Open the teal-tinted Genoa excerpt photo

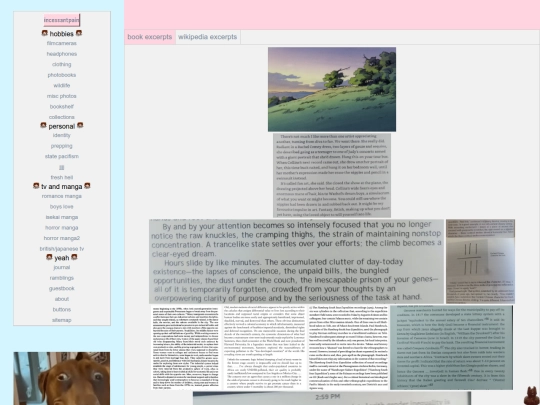pos(451,347)
